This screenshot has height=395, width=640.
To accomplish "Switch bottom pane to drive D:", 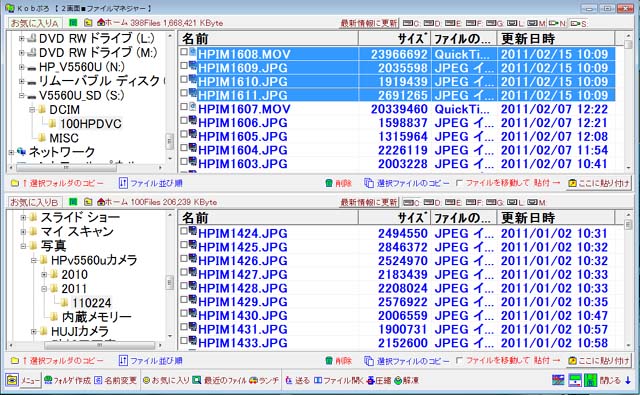I will click(x=432, y=202).
